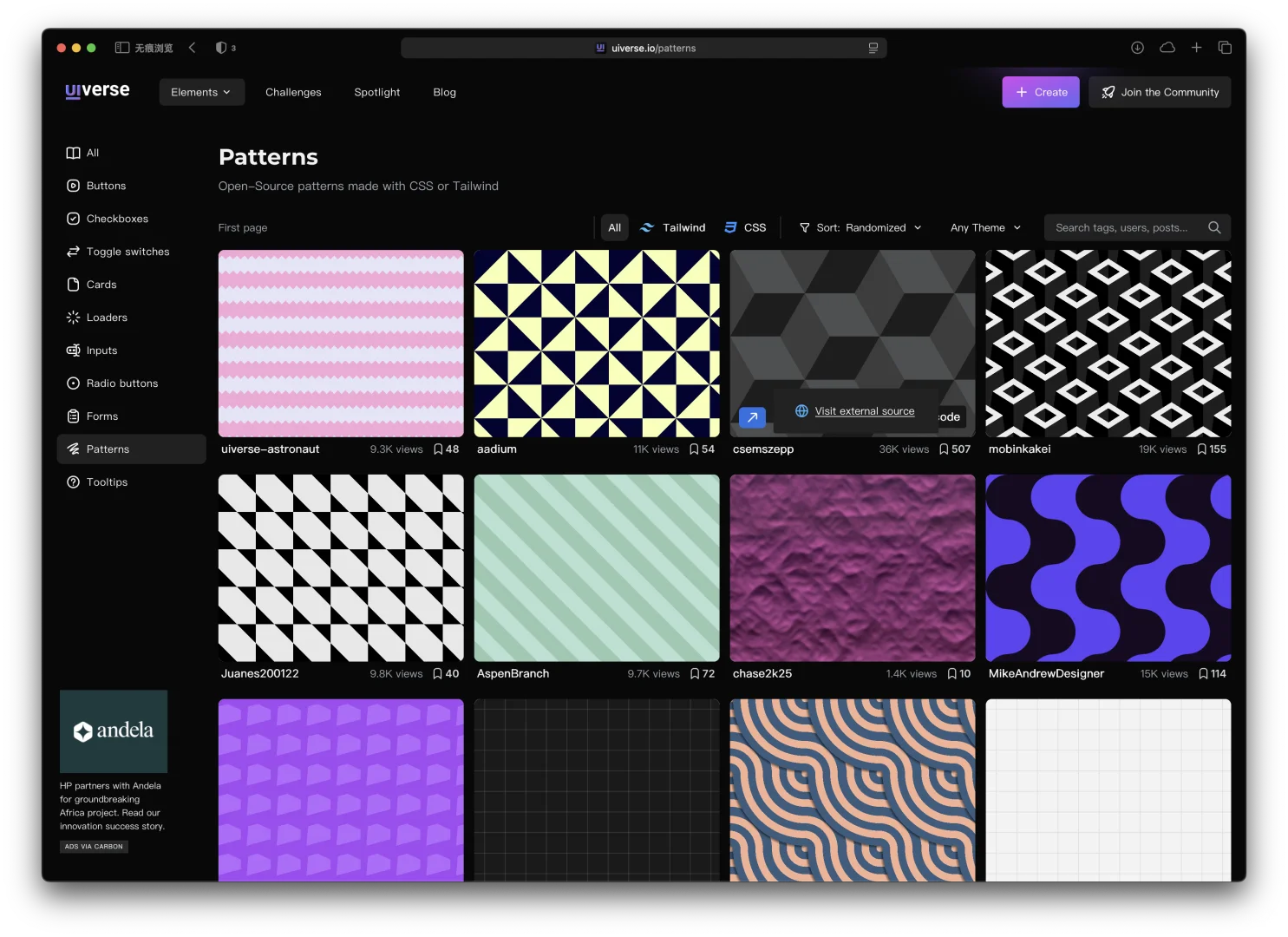Click the search magnifier icon

coord(1214,227)
